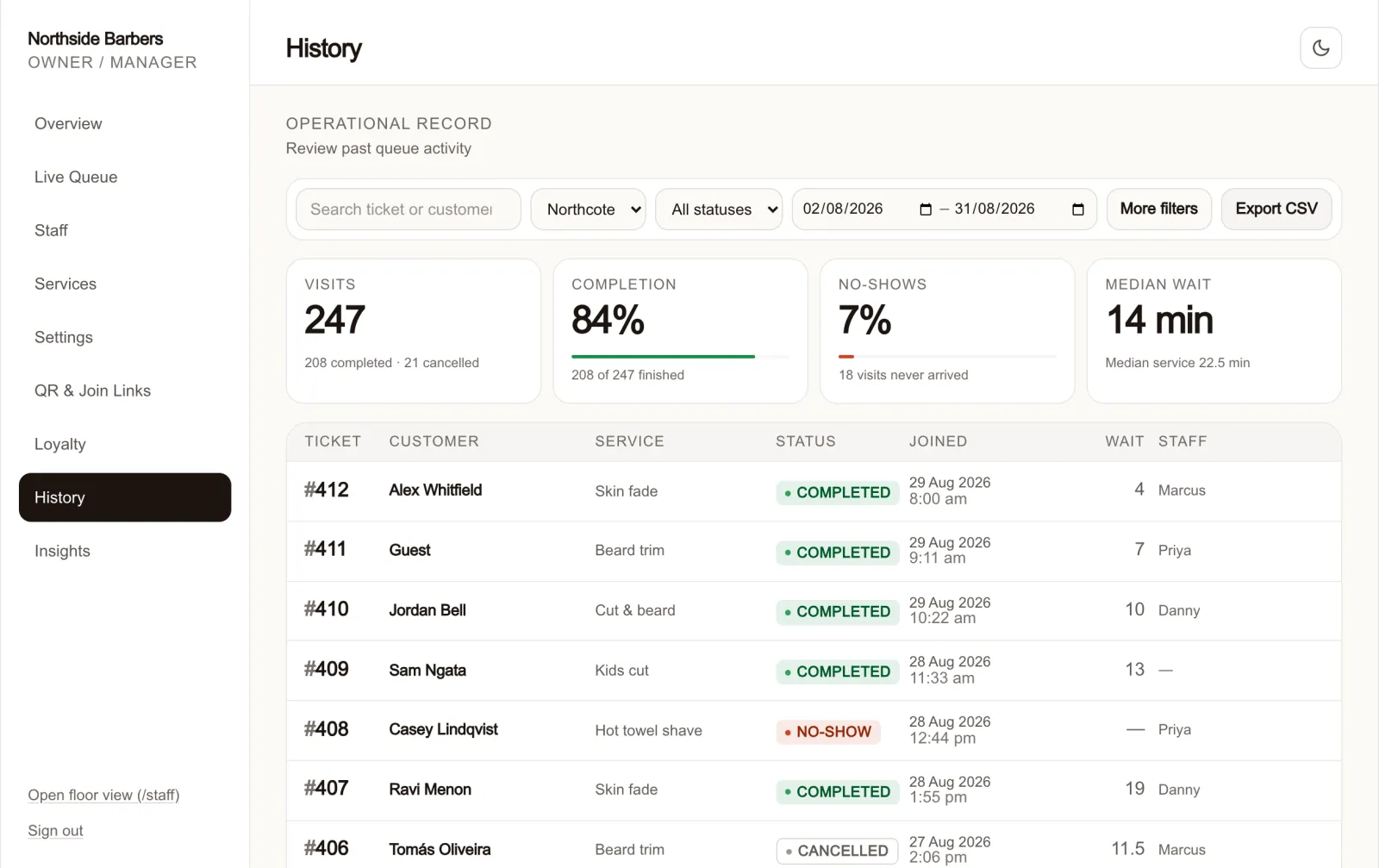Select ticket #412 in the table
Viewport: 1379px width, 868px height.
[327, 490]
